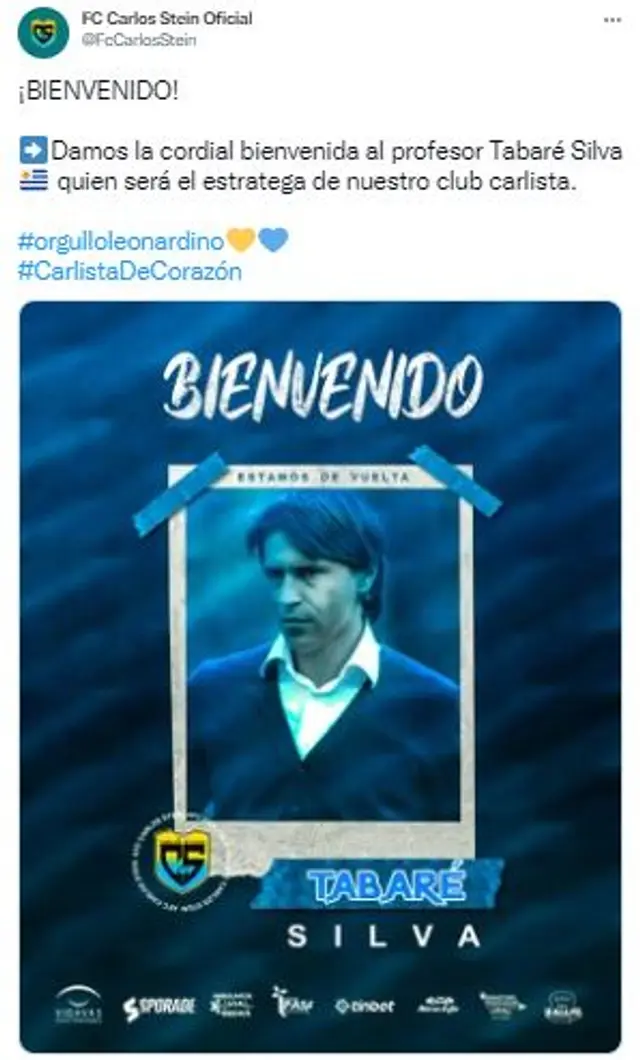This screenshot has width=640, height=1060.
Task: Click the coach portrait photo in the frame
Action: 323,656
